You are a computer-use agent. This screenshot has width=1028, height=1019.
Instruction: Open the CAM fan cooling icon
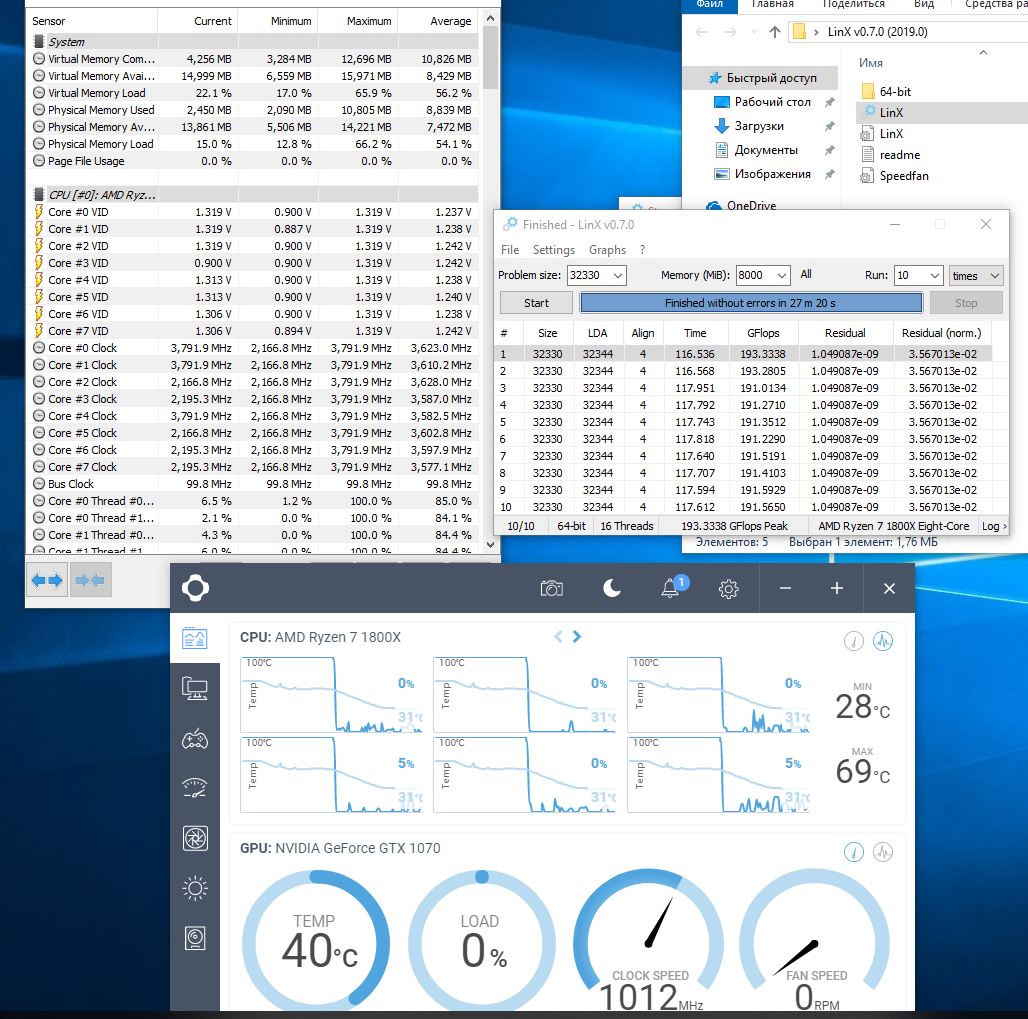[195, 838]
